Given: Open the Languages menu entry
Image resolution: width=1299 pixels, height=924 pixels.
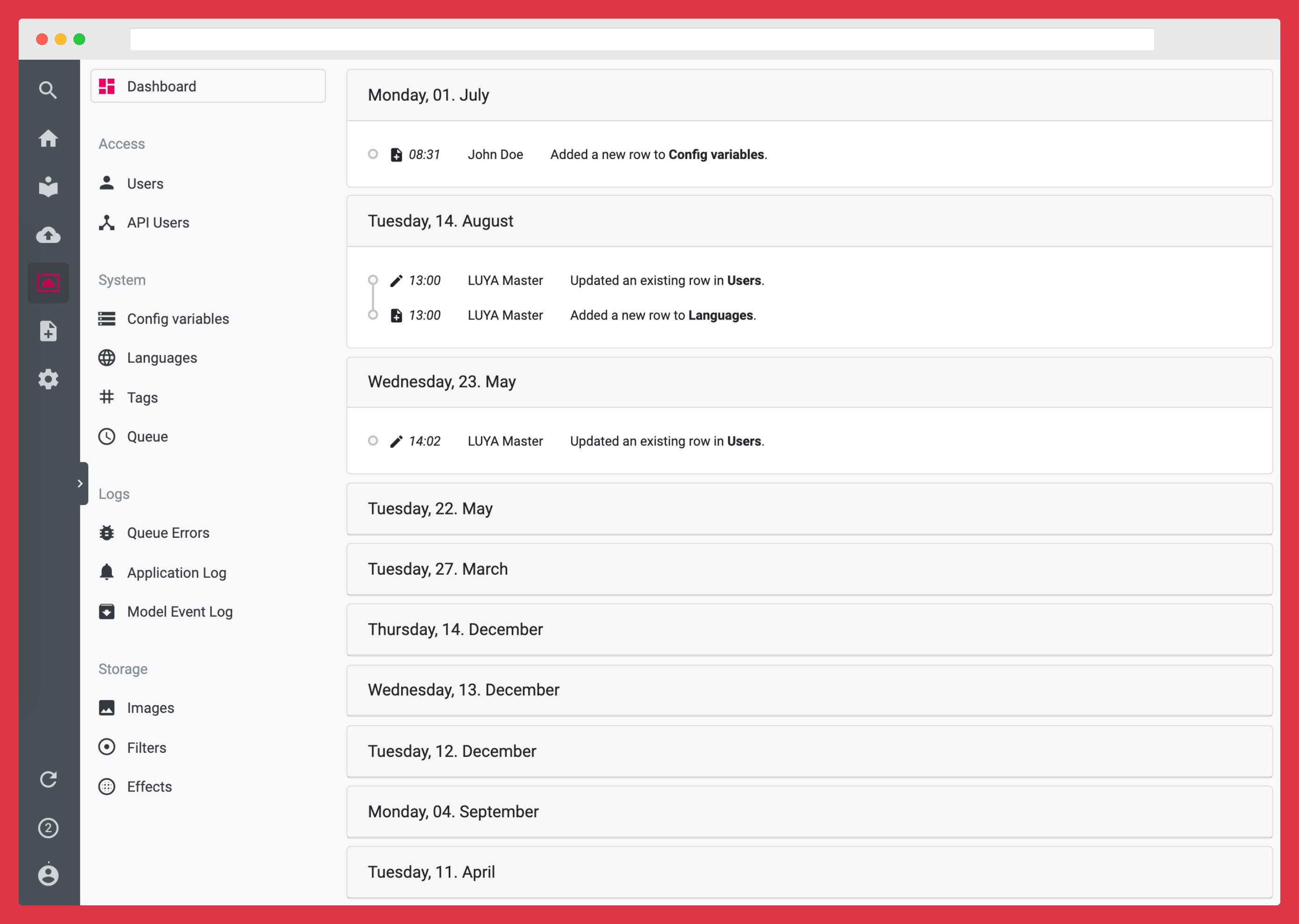Looking at the screenshot, I should 161,358.
